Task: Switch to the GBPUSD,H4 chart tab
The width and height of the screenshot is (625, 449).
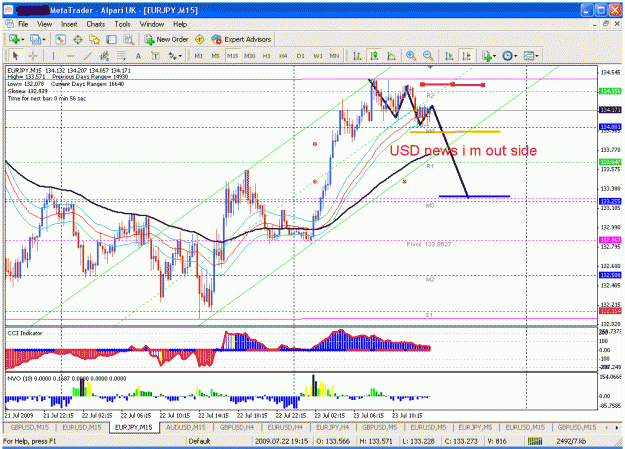Action: [x=237, y=427]
